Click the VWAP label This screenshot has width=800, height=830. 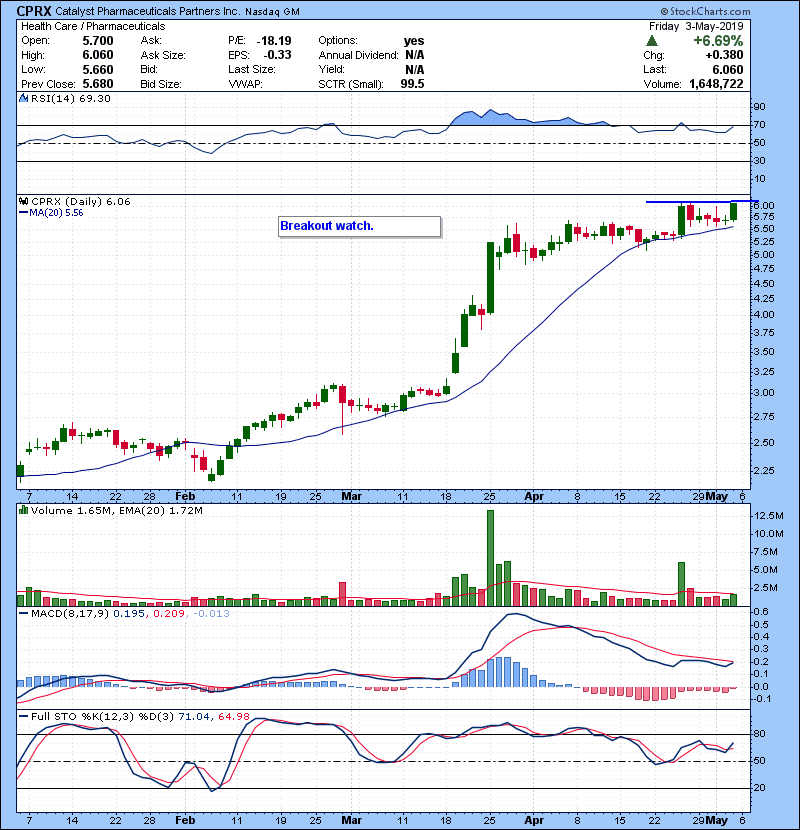(245, 84)
